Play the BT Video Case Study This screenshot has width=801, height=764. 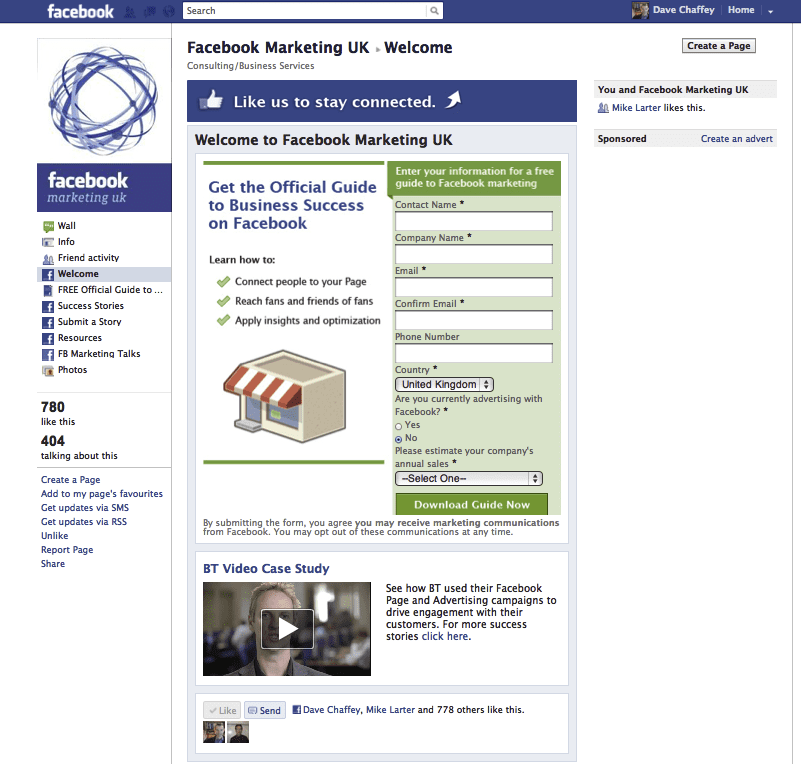coord(287,629)
